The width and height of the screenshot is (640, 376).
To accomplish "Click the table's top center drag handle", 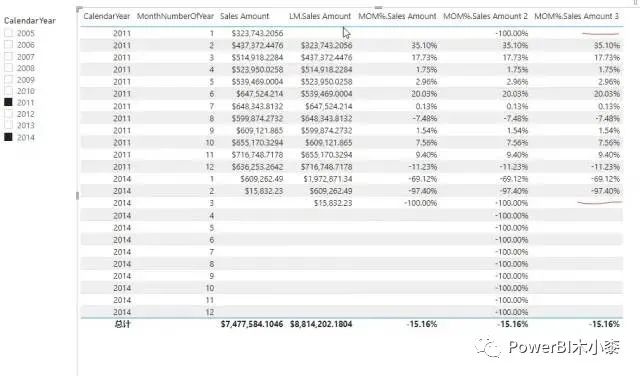I will tap(378, 7).
